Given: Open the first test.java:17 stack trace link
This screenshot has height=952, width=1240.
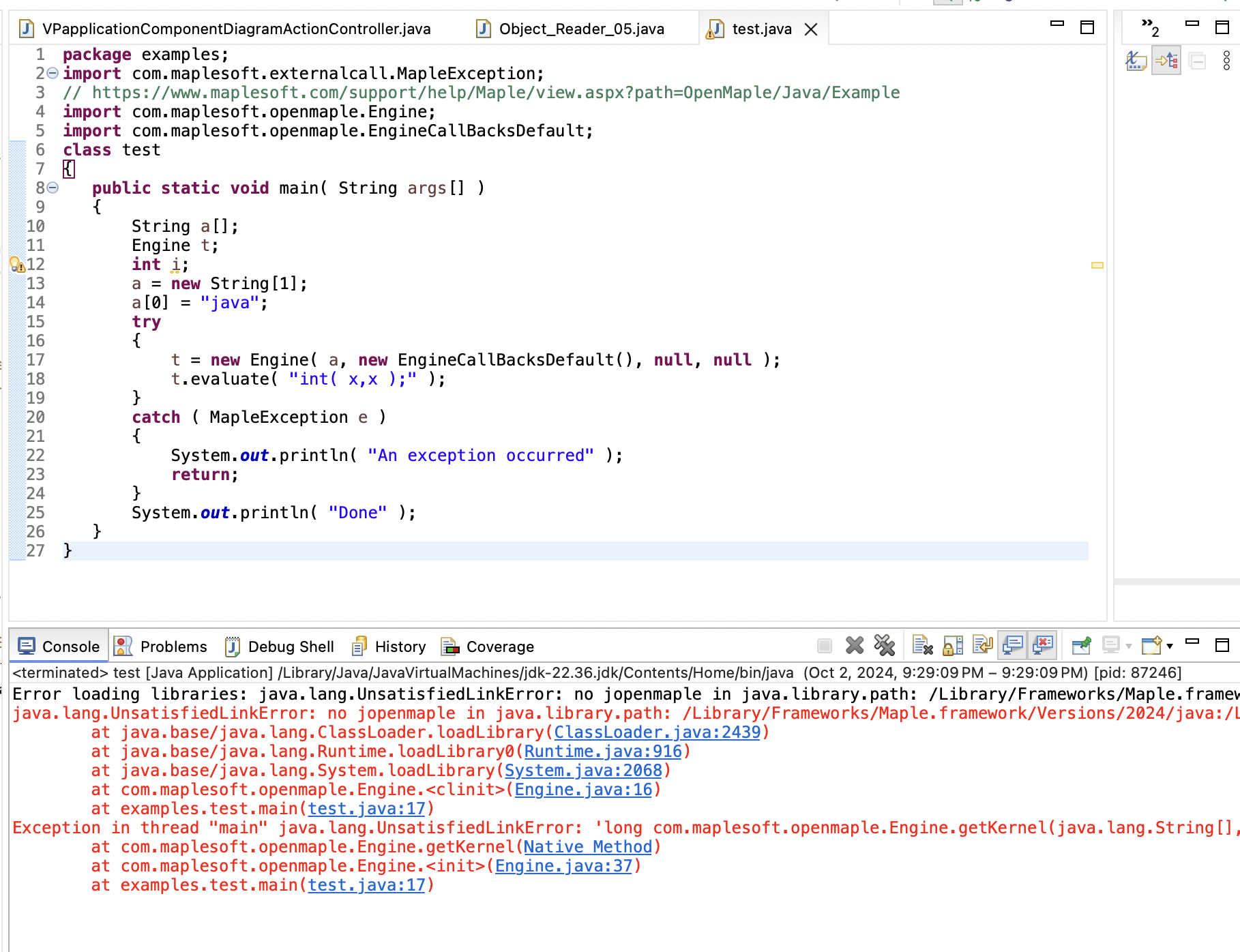Looking at the screenshot, I should tap(367, 809).
